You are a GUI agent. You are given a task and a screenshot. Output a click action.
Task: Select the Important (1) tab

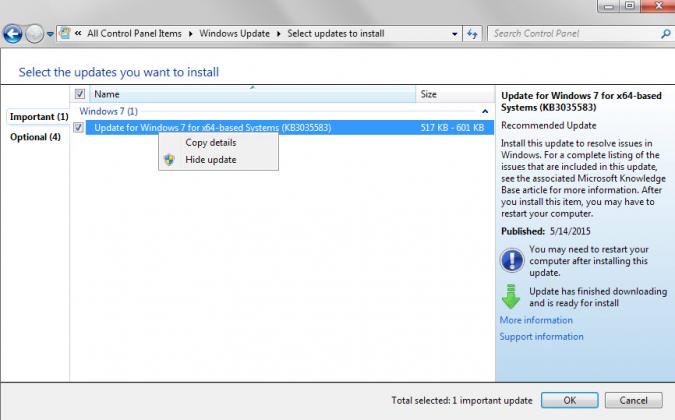[38, 117]
